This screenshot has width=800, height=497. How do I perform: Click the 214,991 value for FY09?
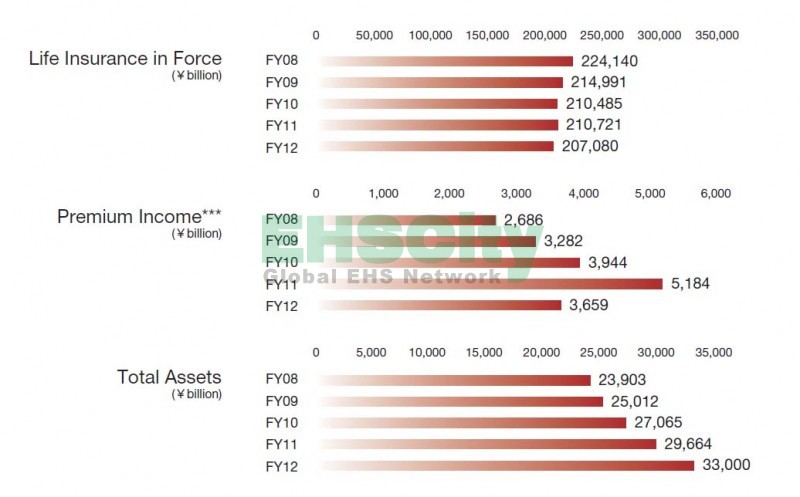599,82
